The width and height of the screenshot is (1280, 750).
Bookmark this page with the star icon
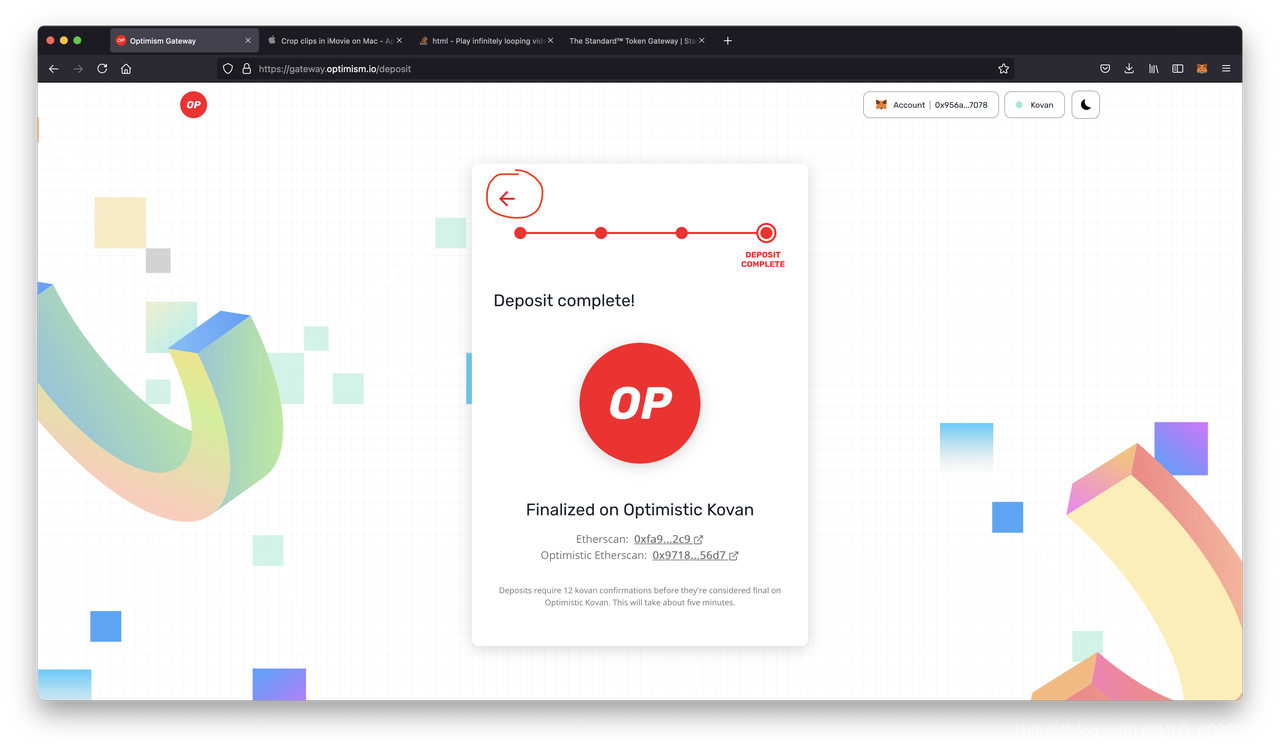coord(1003,69)
